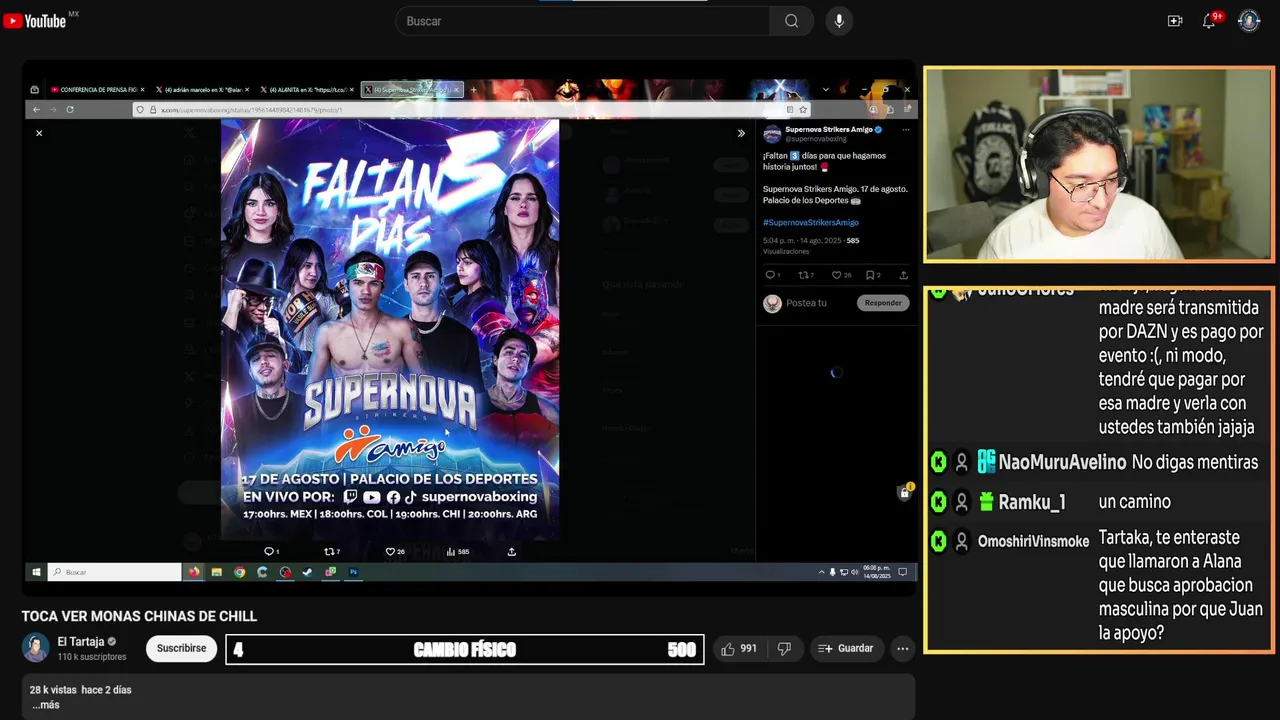Focus the YouTube Buscar search field

click(x=582, y=21)
